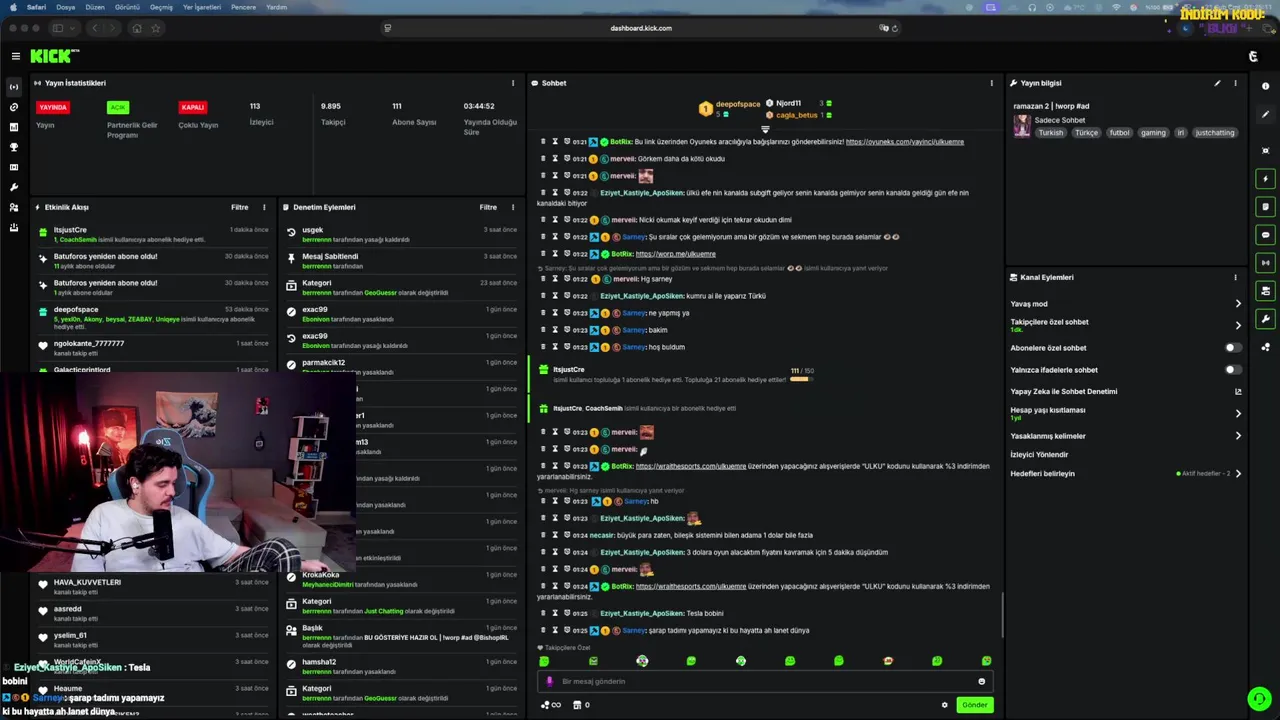Screen dimensions: 1280x720
Task: Open Denetim Eylemleri three-dot menu
Action: (513, 207)
